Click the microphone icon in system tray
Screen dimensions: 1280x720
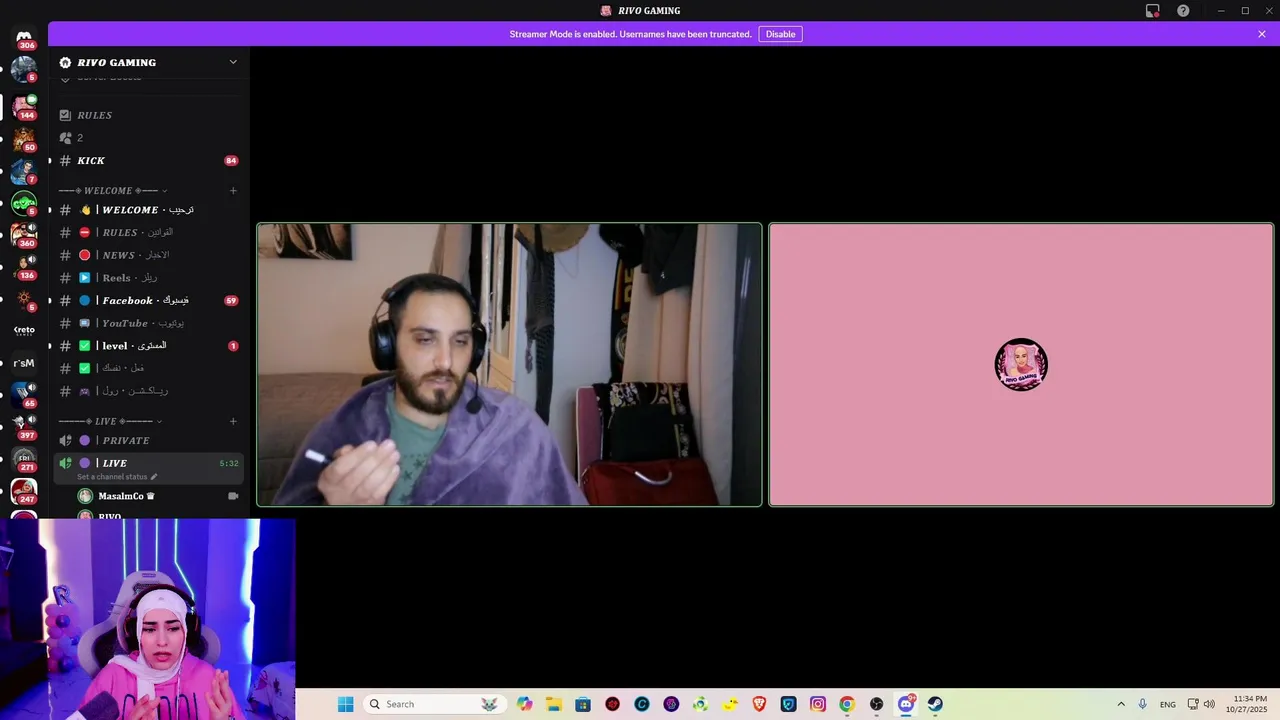pos(1142,704)
